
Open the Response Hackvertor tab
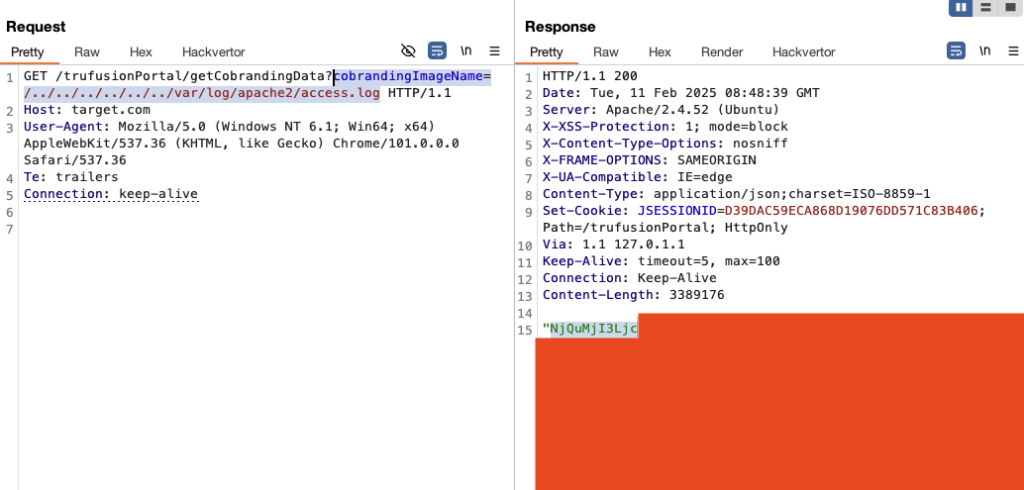803,52
